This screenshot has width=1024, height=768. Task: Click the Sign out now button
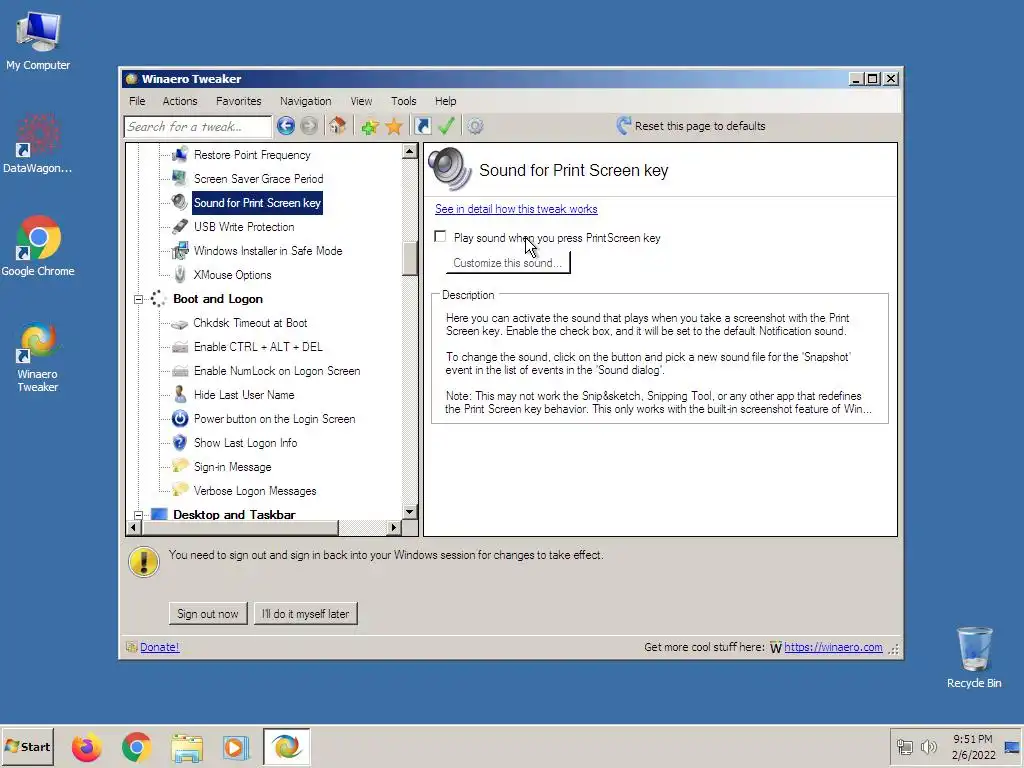[x=208, y=614]
